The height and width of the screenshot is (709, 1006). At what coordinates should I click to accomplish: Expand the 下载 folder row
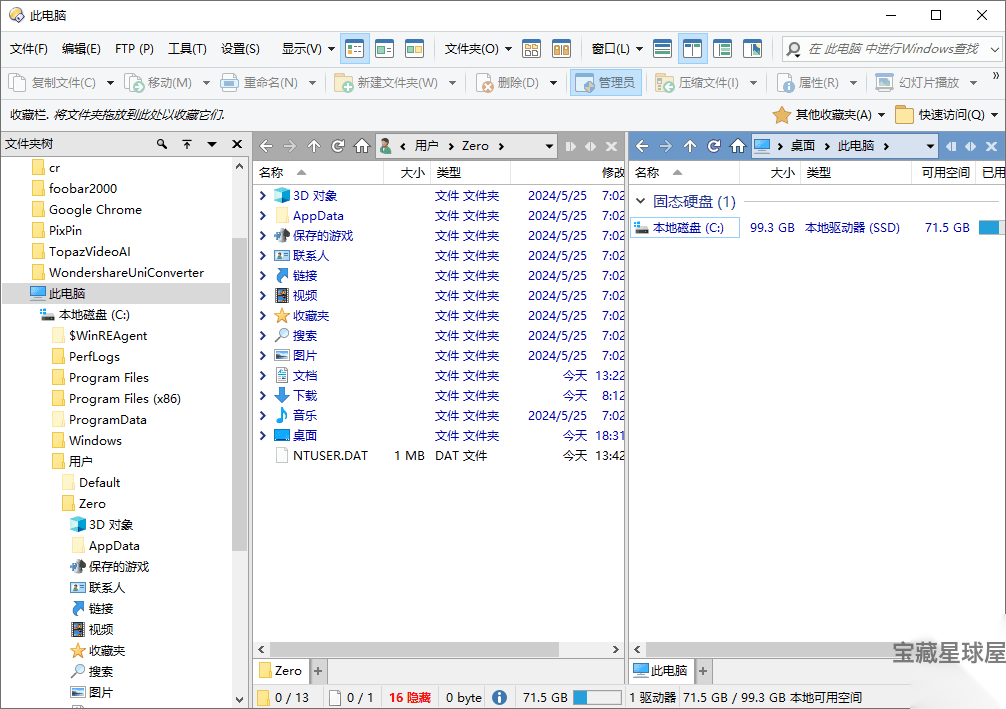pyautogui.click(x=263, y=395)
